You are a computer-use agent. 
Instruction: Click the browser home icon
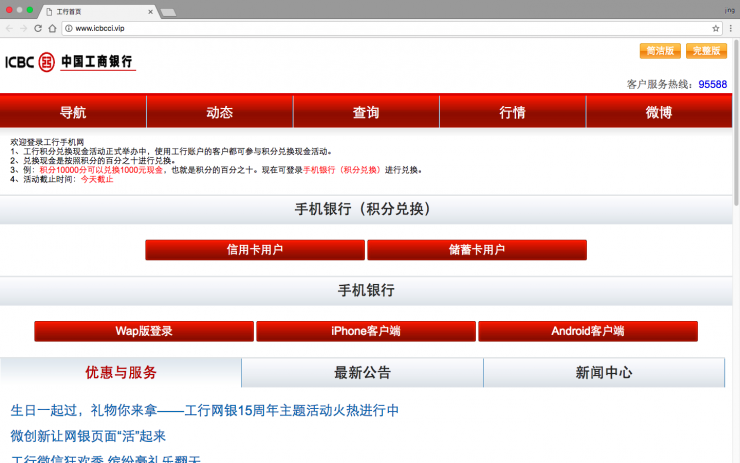(x=52, y=28)
